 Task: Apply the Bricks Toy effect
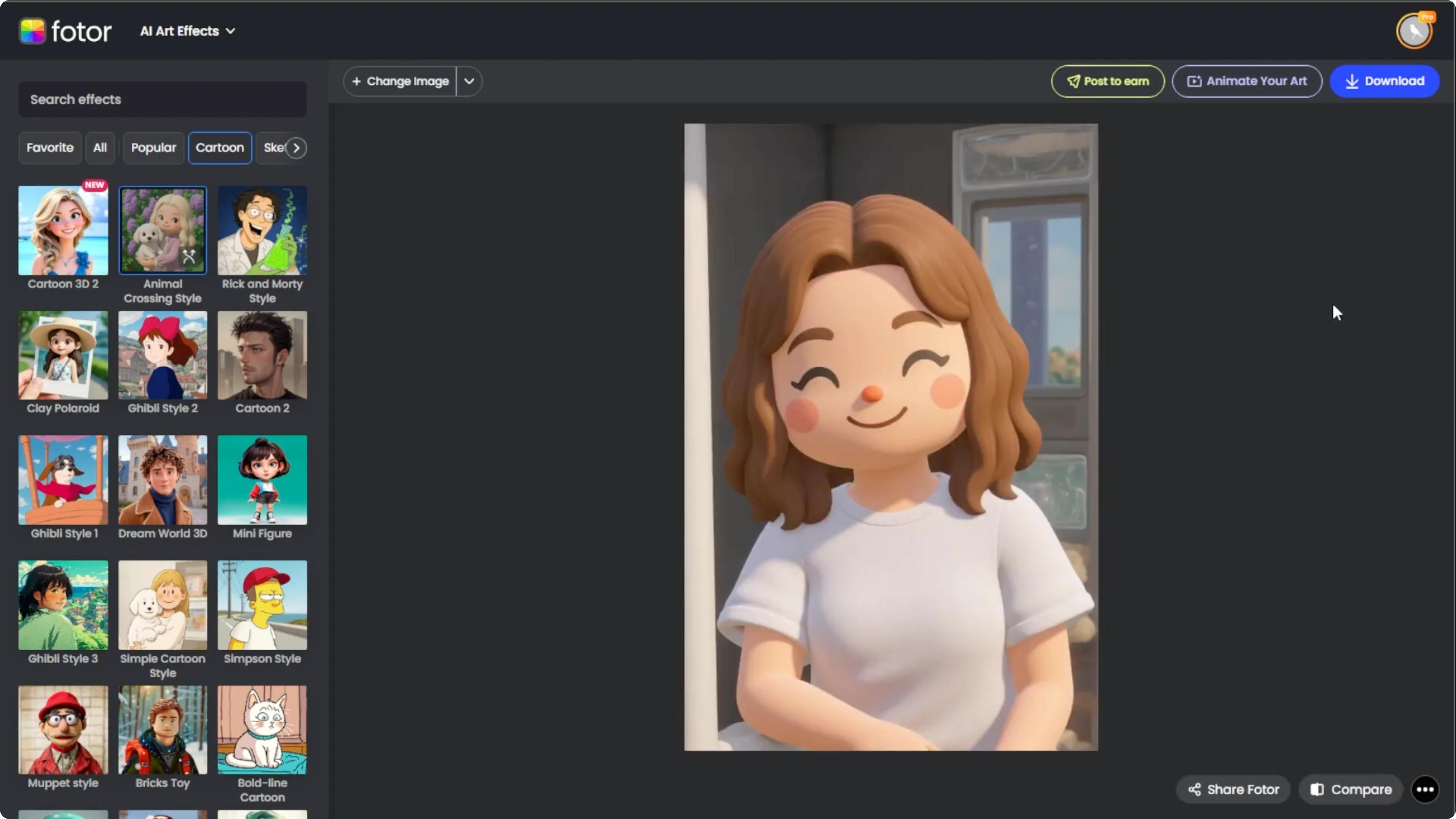[x=163, y=730]
